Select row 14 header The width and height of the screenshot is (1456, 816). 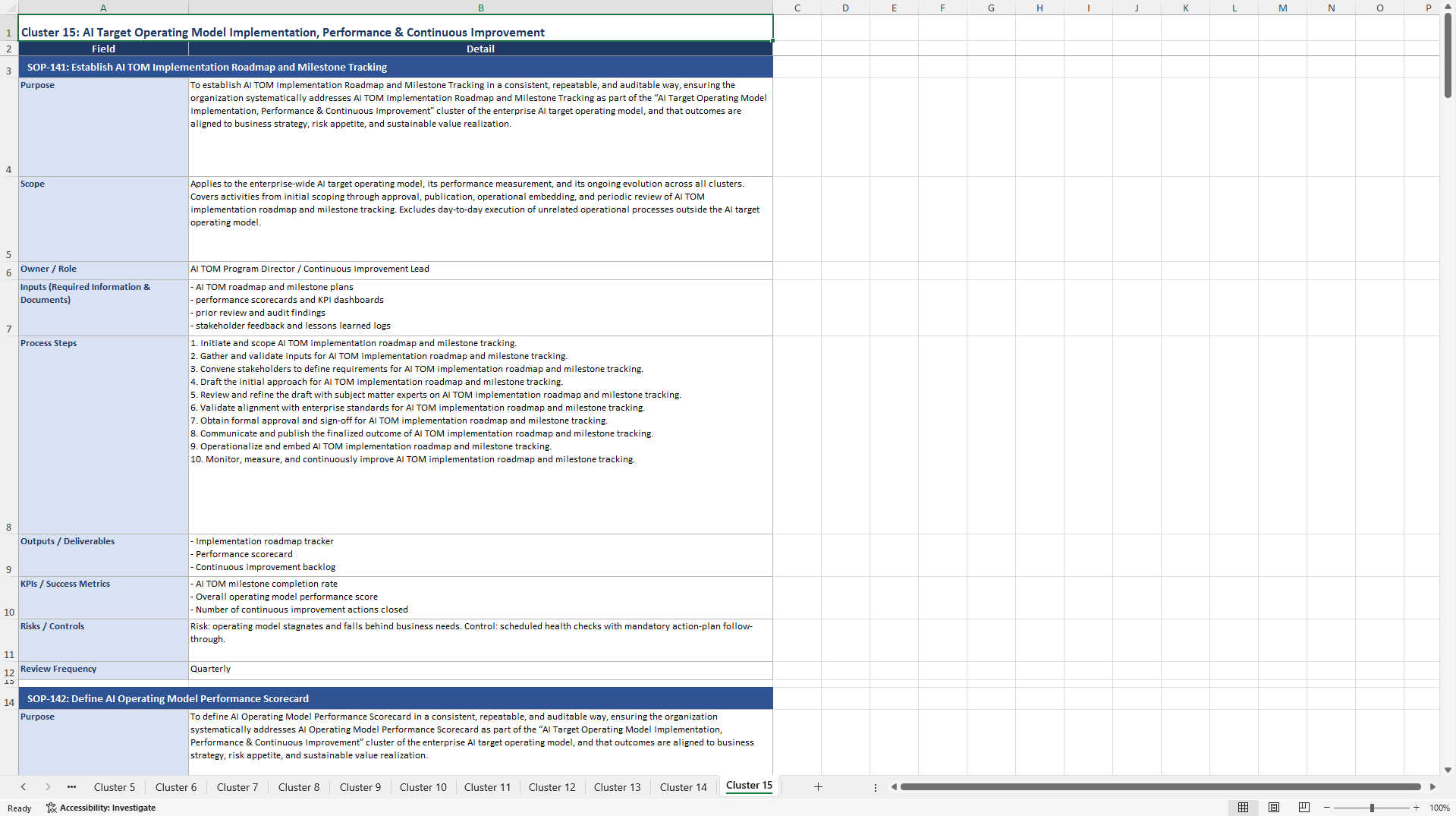[9, 698]
